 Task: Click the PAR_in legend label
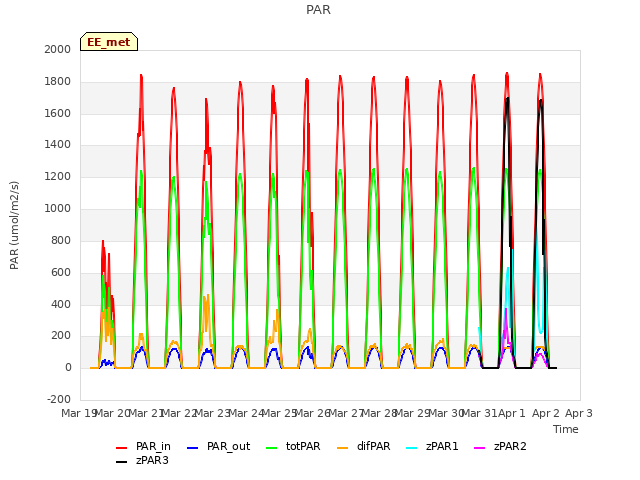click(153, 447)
